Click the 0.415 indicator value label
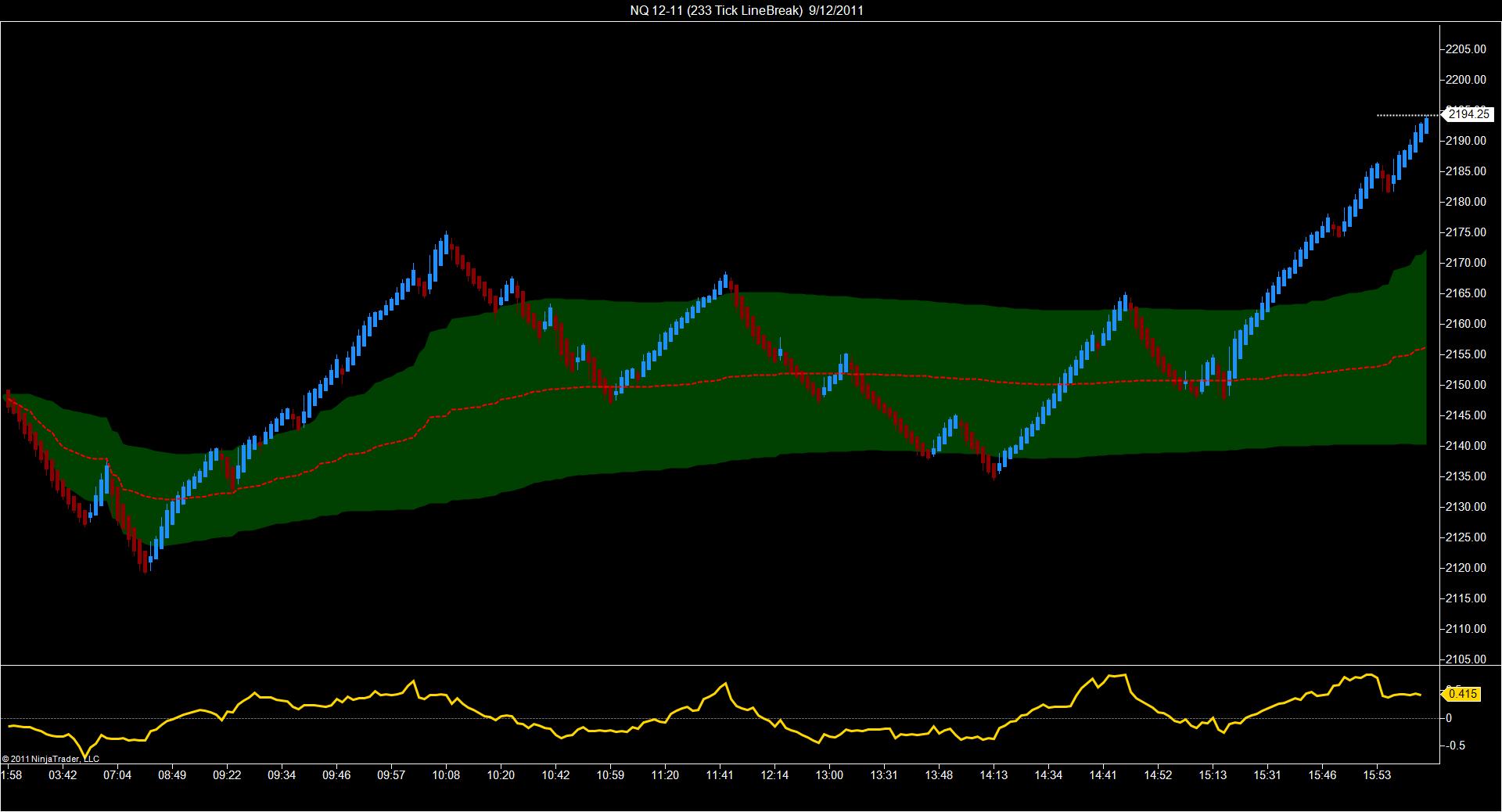 (x=1461, y=693)
